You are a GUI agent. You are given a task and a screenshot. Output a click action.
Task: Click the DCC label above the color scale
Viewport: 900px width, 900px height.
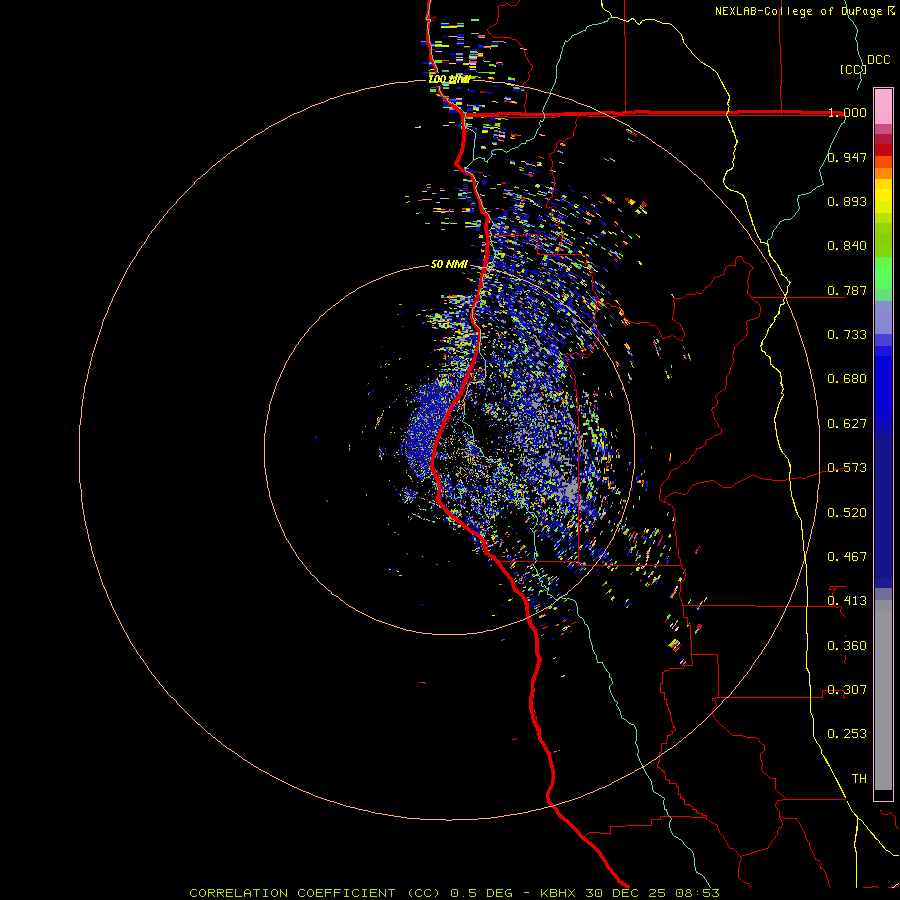(879, 60)
